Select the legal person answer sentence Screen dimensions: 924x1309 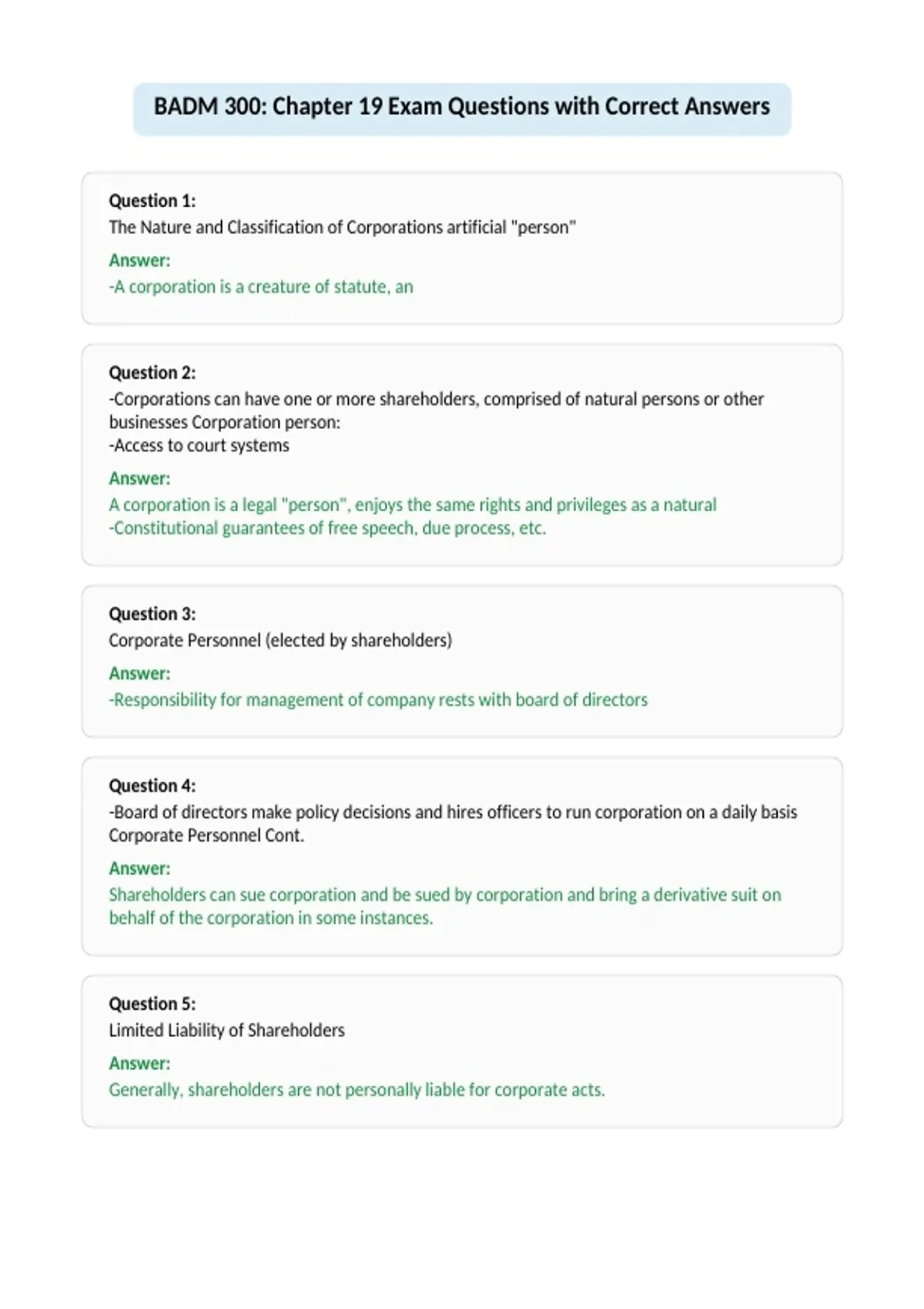click(x=413, y=504)
